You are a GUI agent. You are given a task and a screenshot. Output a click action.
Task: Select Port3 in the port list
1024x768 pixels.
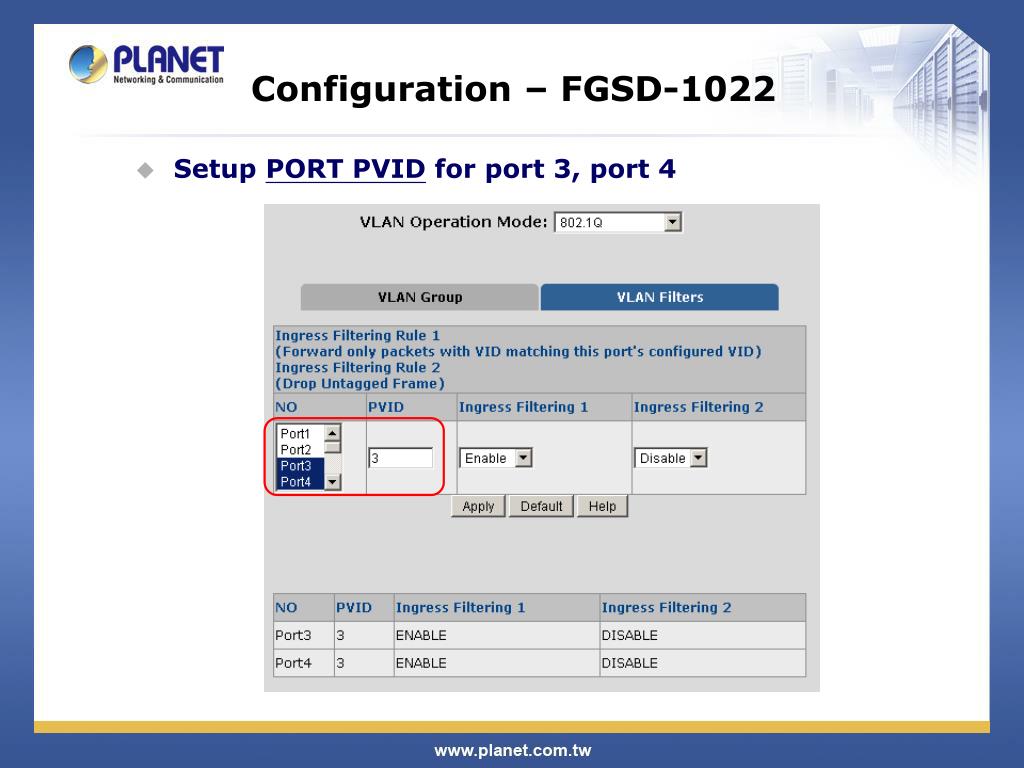(300, 466)
